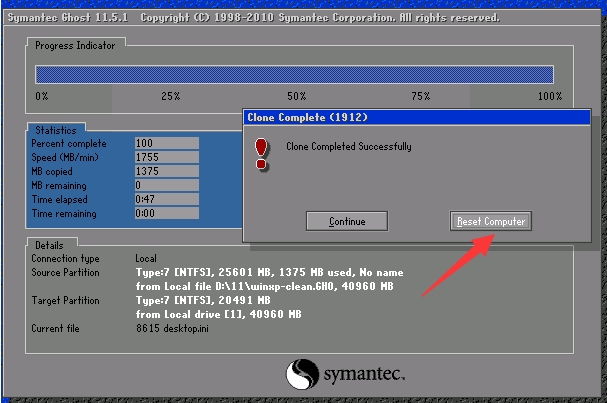Click the Current file desktop.ini entry
The image size is (607, 403).
click(x=172, y=328)
